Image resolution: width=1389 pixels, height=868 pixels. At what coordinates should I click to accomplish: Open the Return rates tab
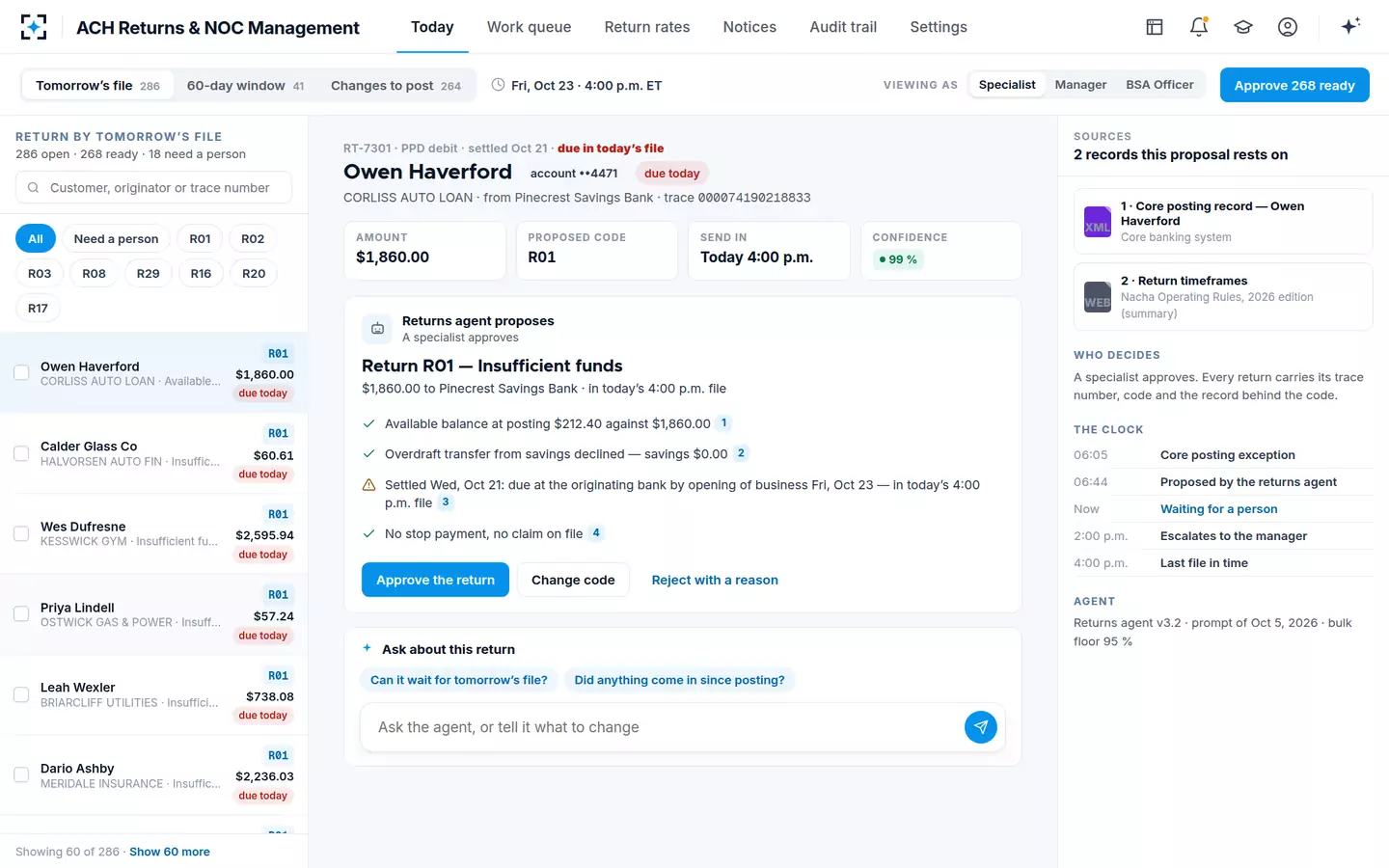click(647, 27)
